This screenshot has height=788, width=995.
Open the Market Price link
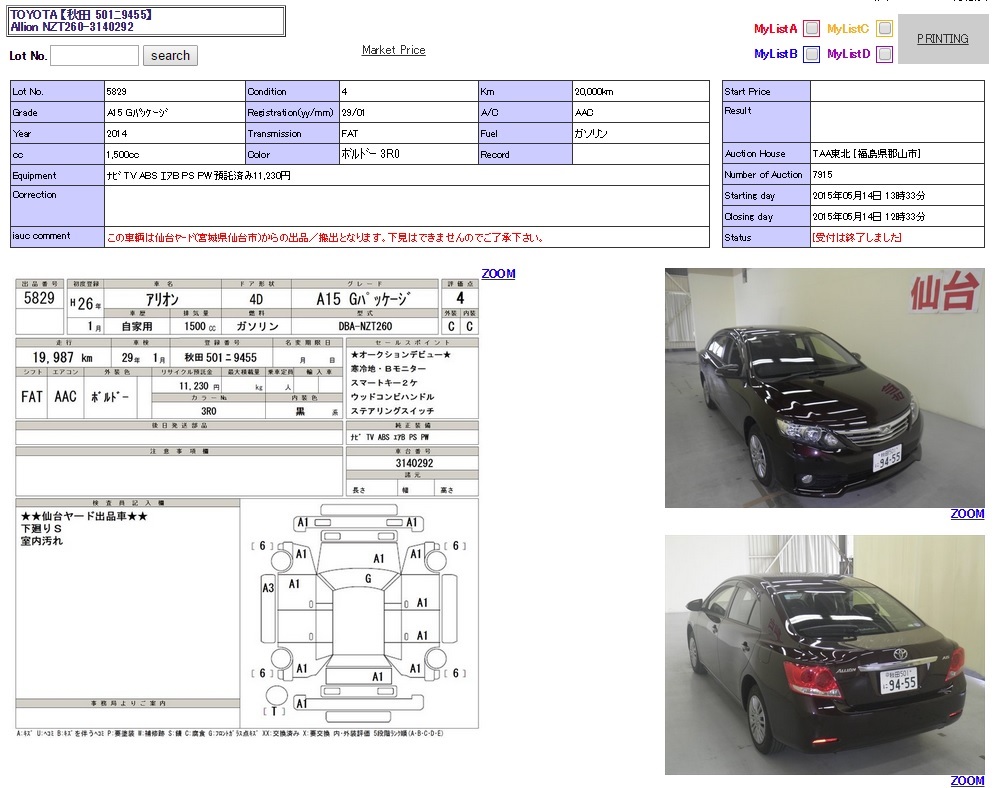pyautogui.click(x=393, y=50)
